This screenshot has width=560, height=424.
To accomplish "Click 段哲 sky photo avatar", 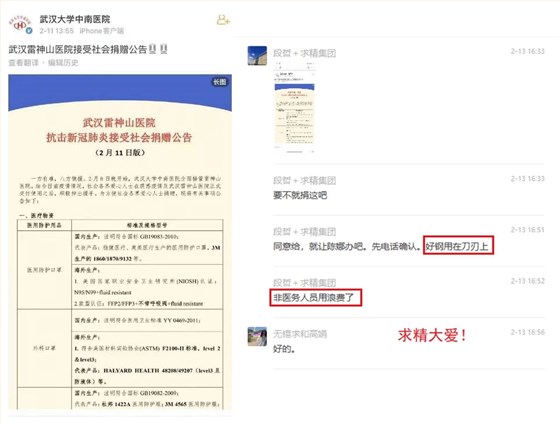I will tap(257, 56).
